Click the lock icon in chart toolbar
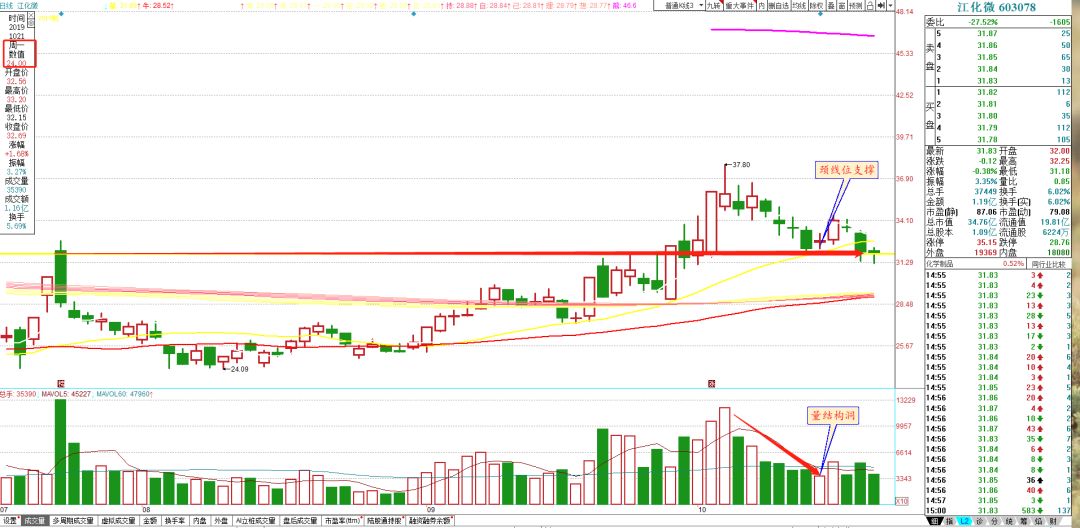Screen dimensions: 1080x528 click(x=871, y=5)
